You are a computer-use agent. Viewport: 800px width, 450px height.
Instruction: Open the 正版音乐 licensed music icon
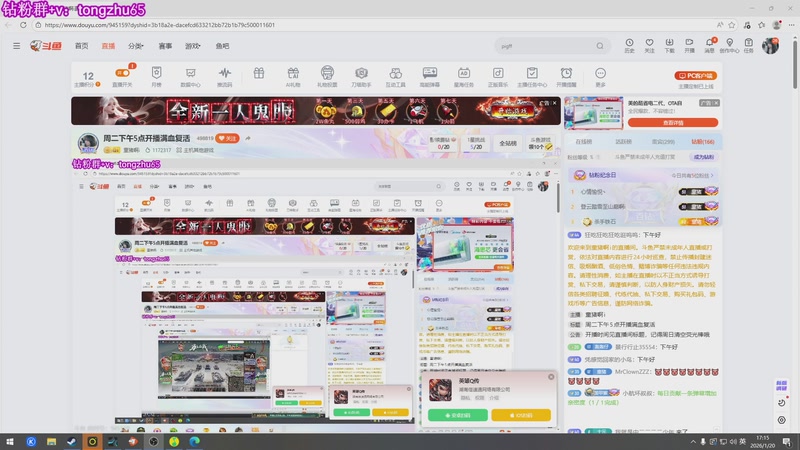498,73
